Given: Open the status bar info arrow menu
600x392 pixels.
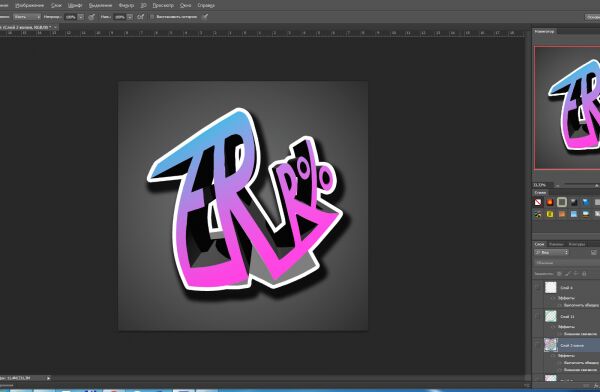Looking at the screenshot, I should (x=49, y=378).
